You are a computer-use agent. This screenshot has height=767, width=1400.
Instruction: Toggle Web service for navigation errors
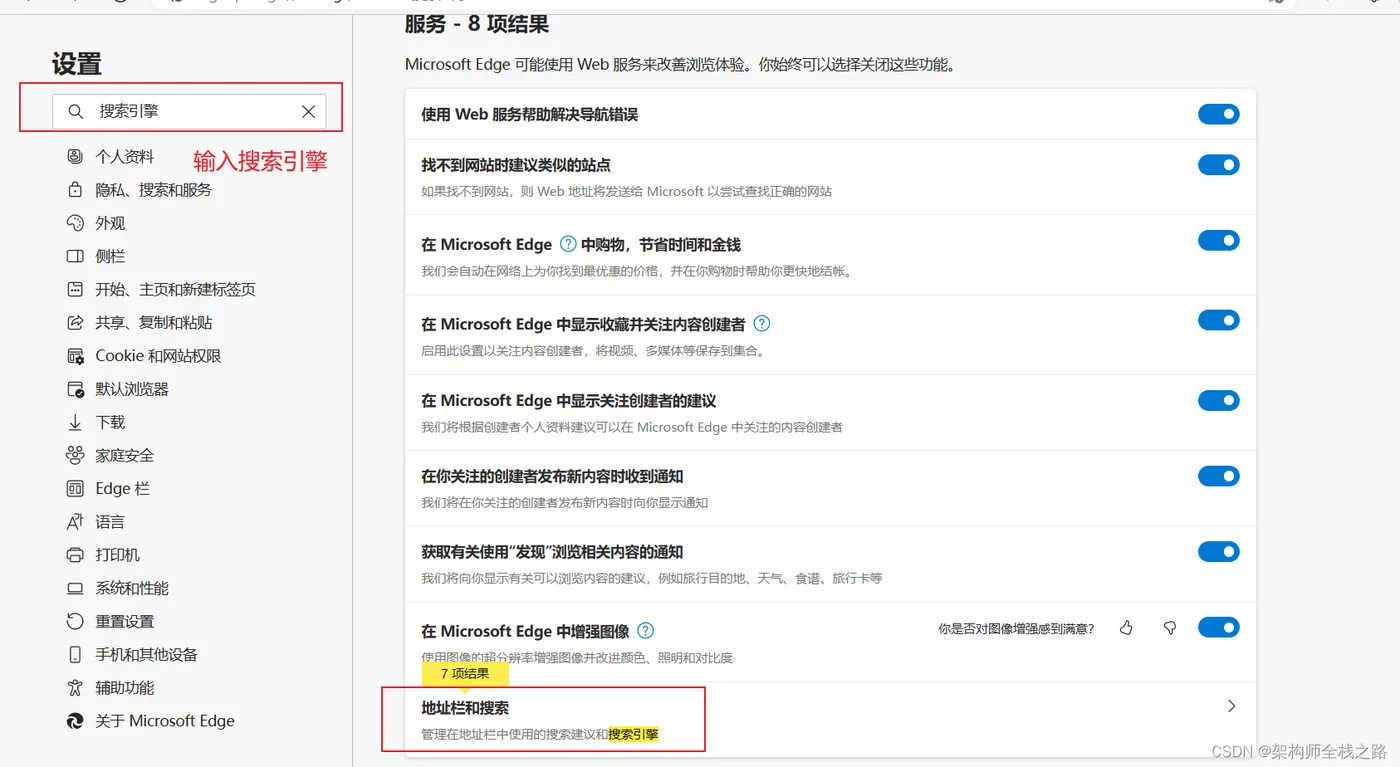pos(1219,114)
